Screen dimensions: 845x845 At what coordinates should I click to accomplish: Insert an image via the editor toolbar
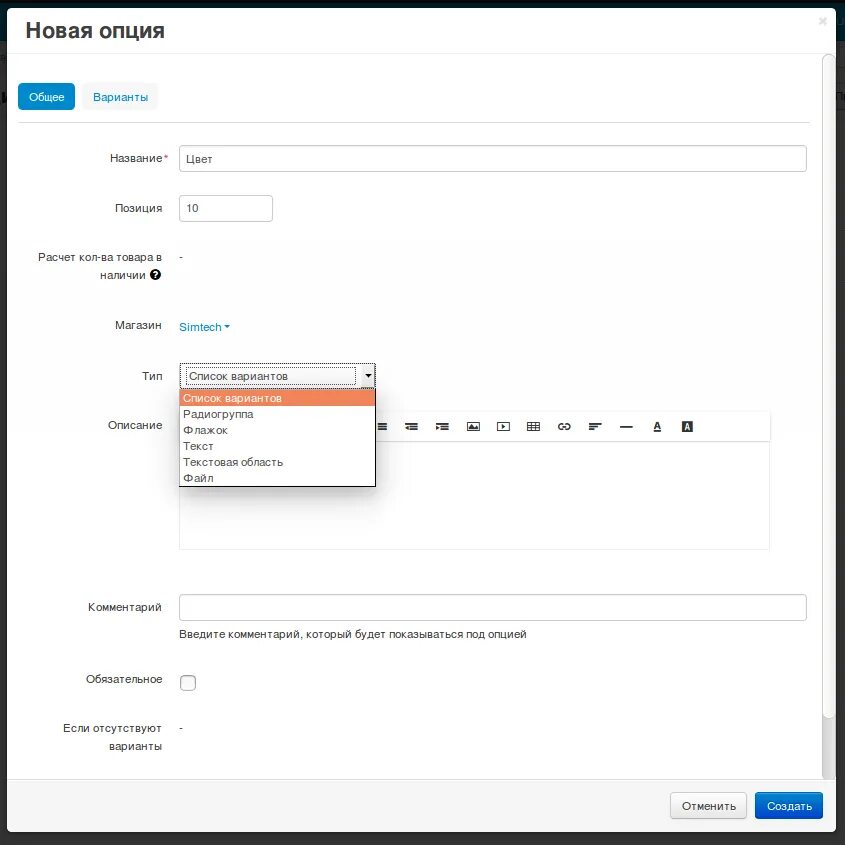473,426
